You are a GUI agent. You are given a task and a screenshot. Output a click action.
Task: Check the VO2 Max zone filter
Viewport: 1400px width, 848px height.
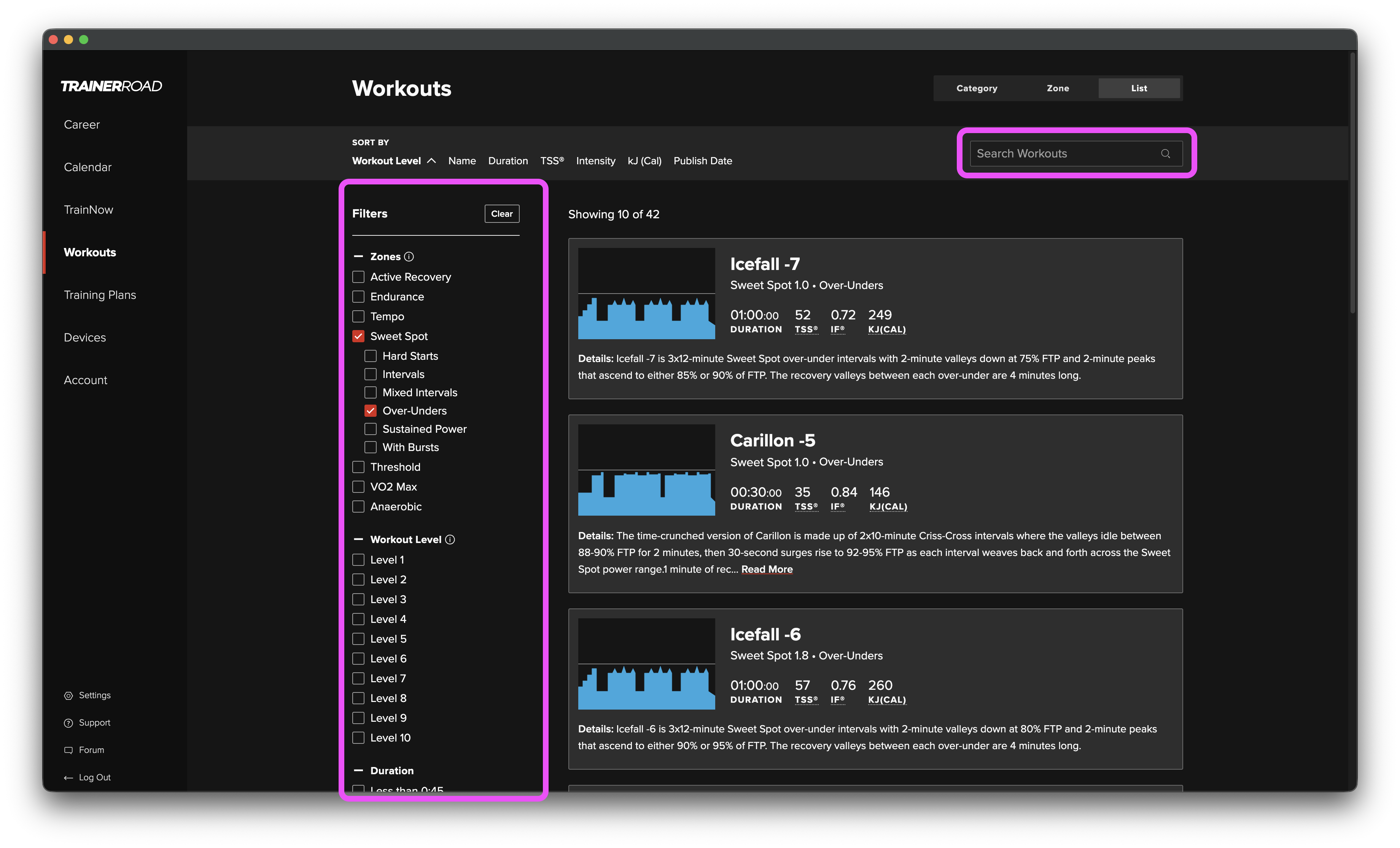358,487
